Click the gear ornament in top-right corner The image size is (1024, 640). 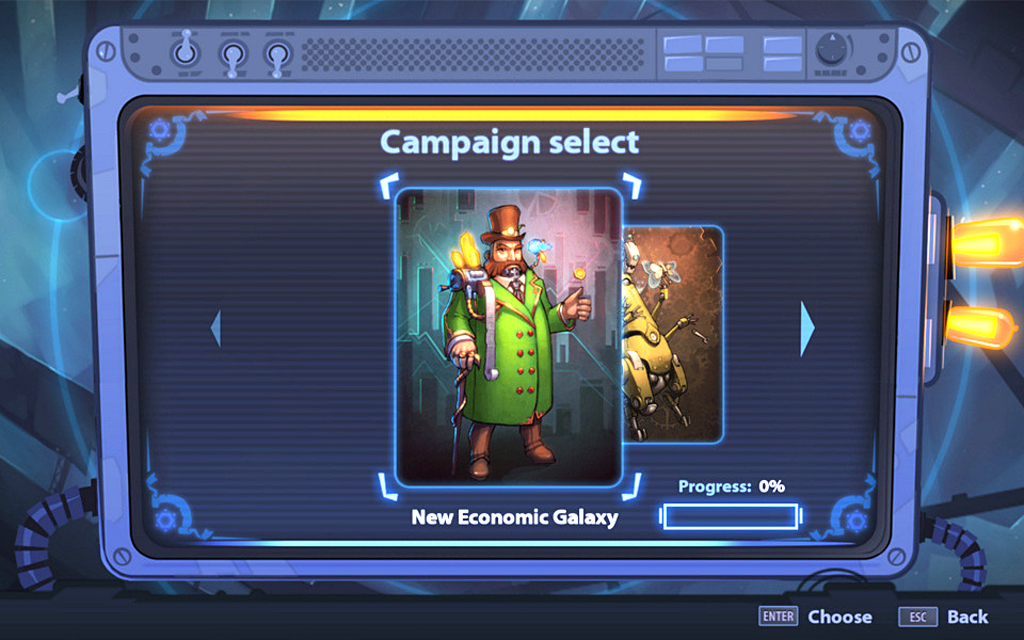click(859, 131)
